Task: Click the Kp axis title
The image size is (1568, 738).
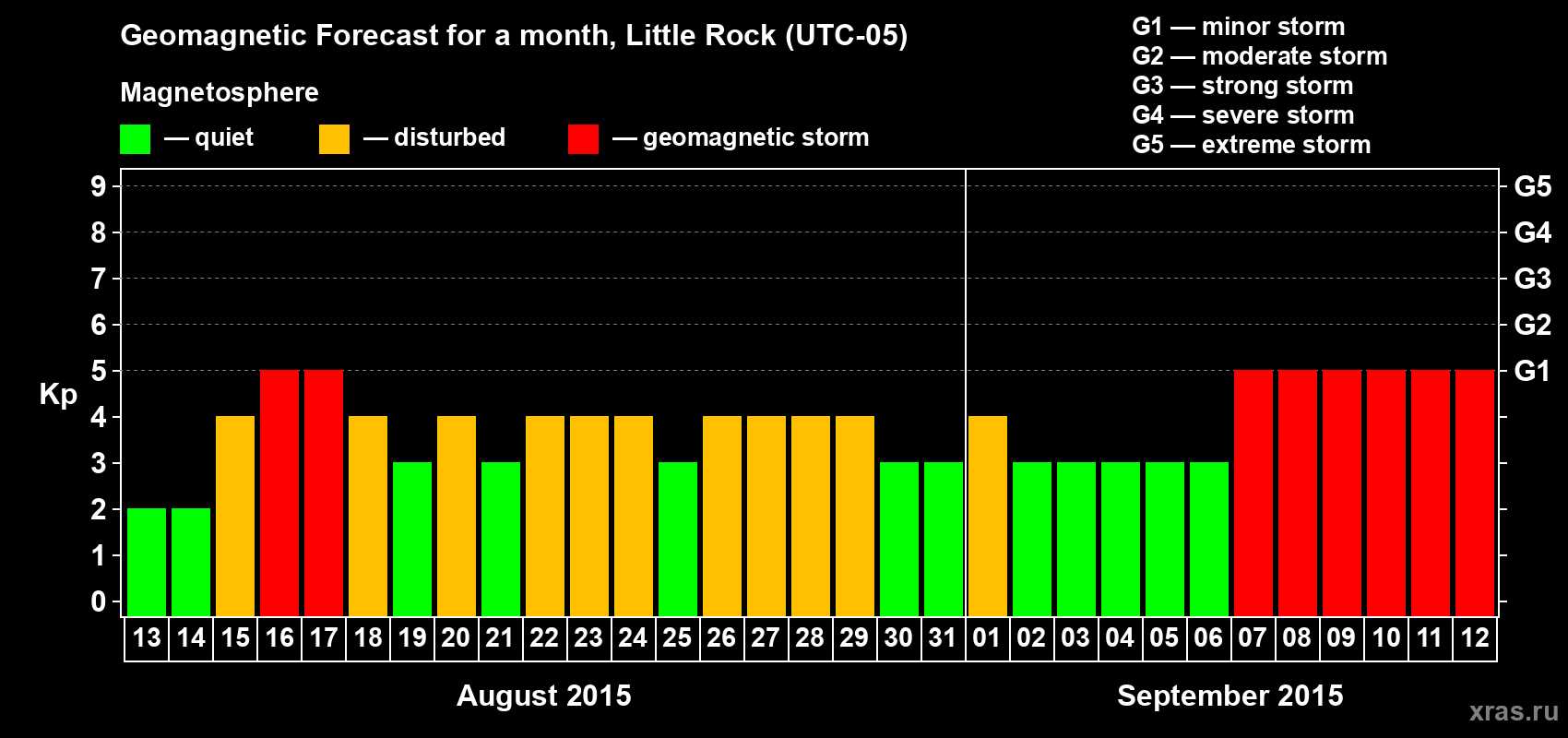Action: point(58,395)
